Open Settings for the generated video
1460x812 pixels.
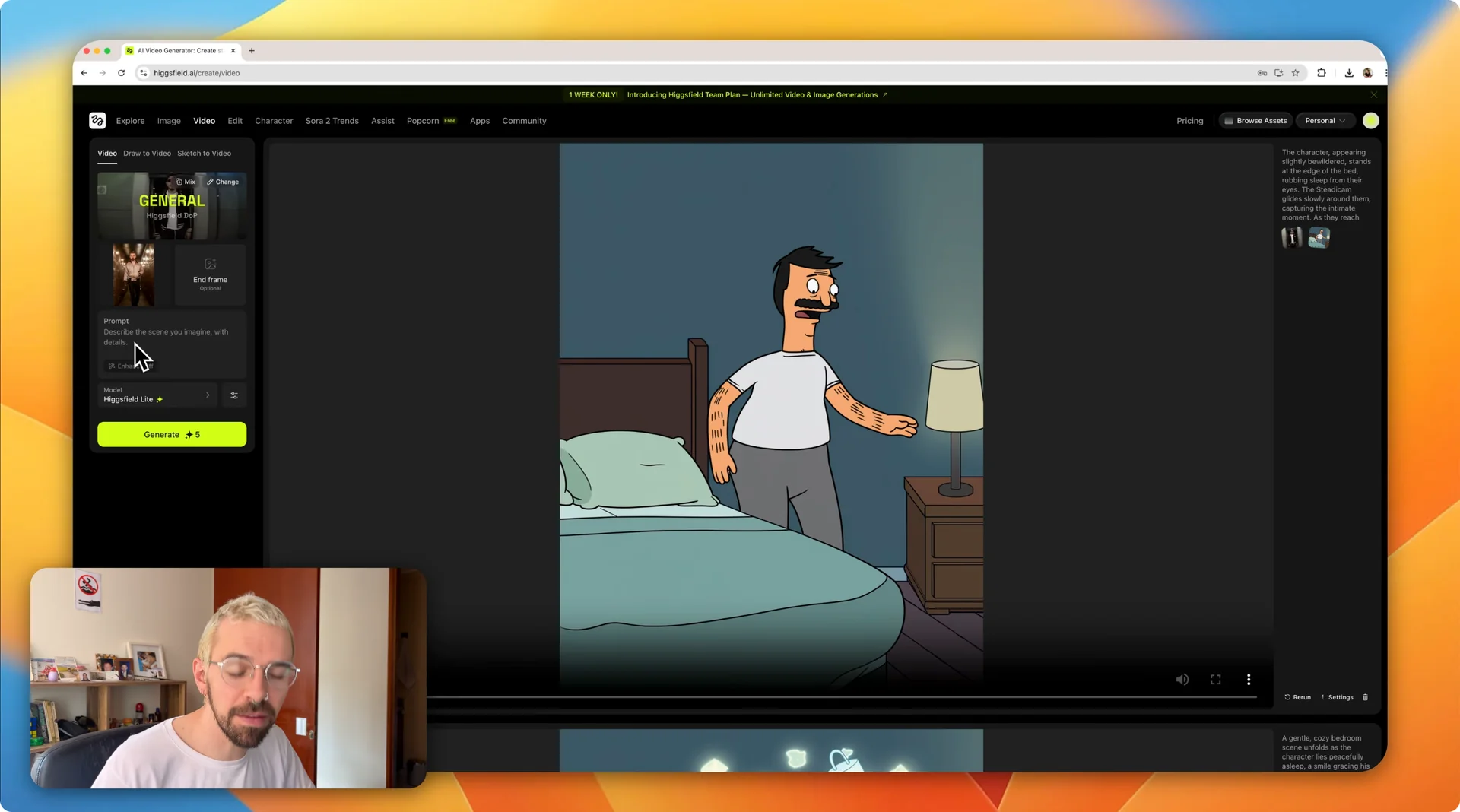1337,697
